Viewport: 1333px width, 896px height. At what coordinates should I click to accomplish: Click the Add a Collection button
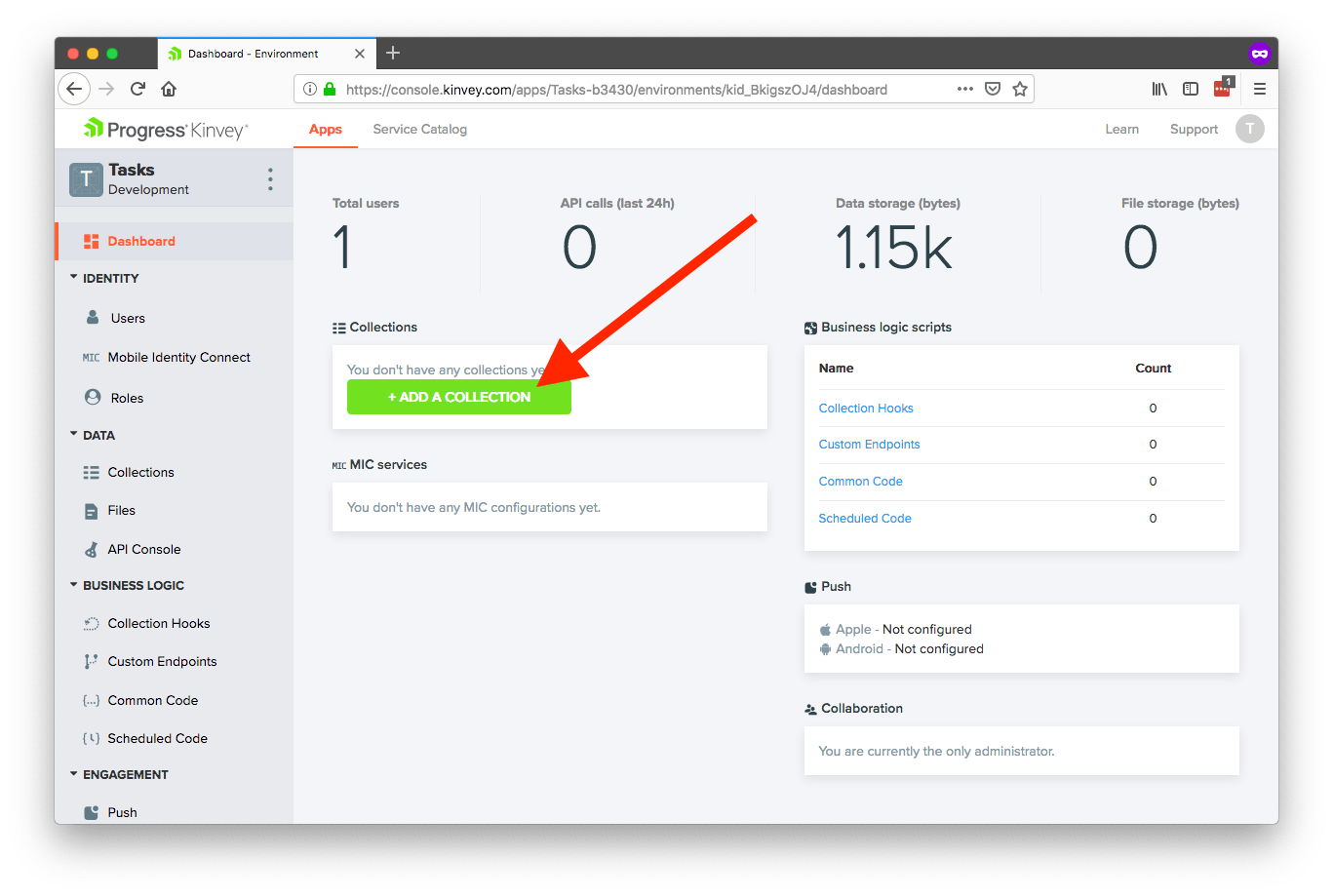tap(458, 397)
